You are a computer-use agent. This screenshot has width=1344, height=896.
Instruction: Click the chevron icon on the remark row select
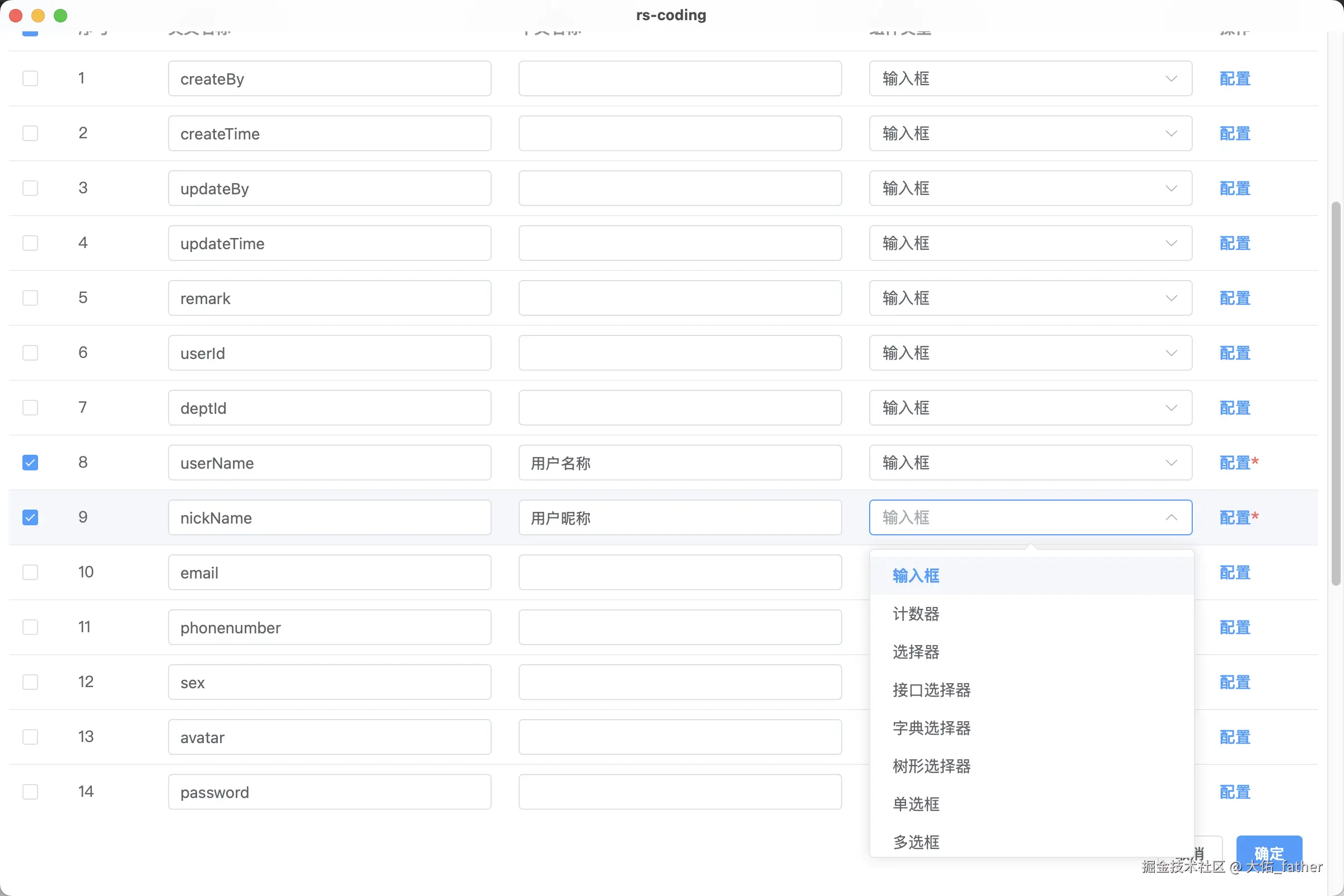pos(1171,298)
